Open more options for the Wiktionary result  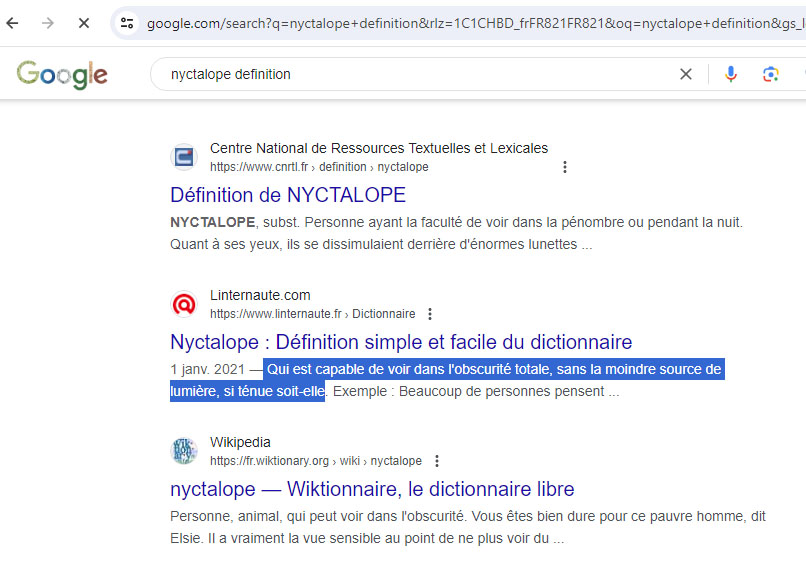436,461
